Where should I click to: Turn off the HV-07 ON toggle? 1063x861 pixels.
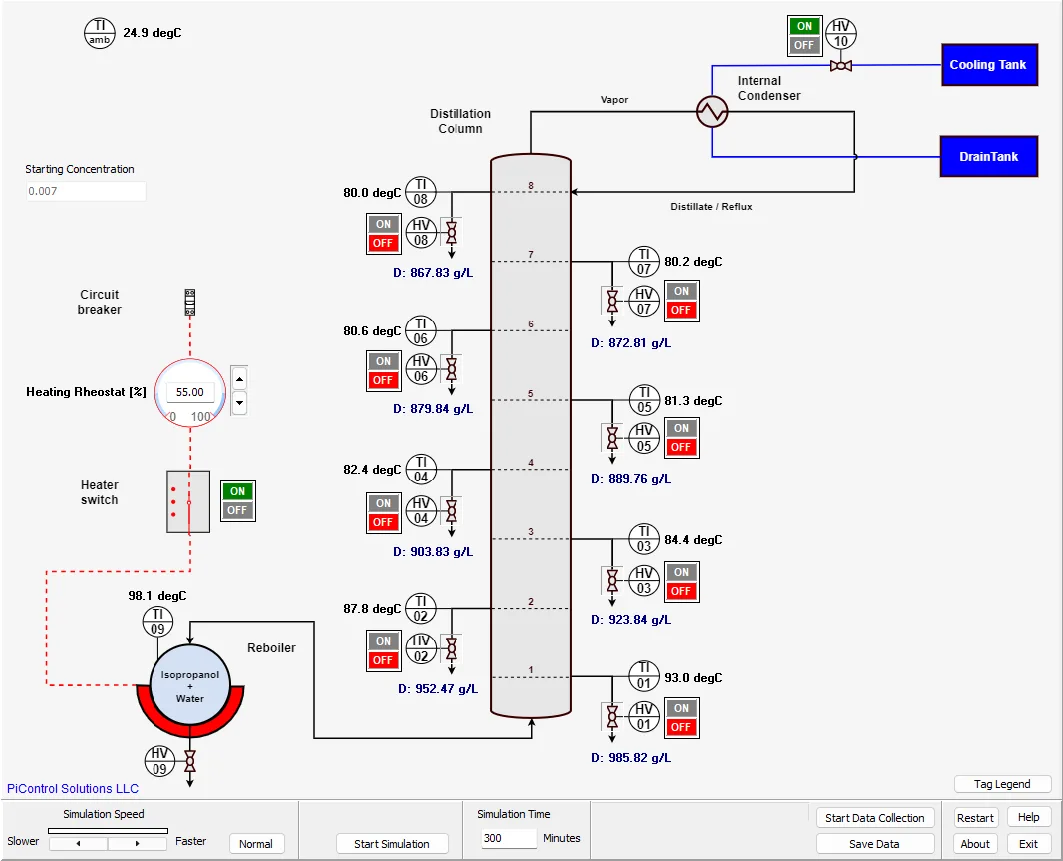click(681, 293)
